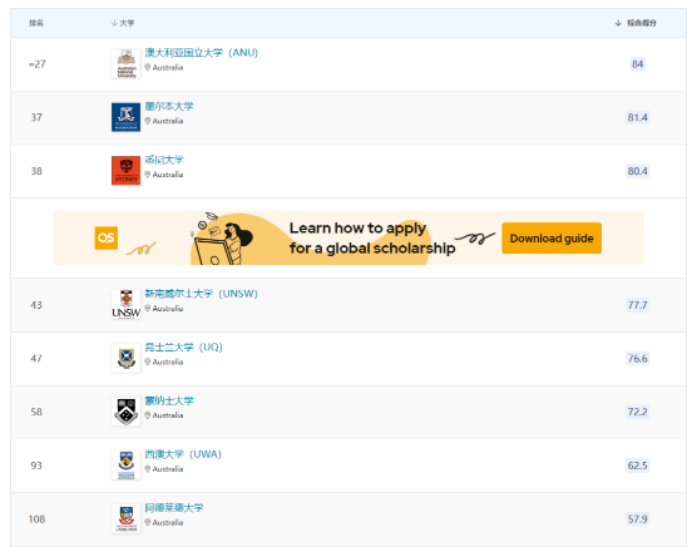Click the location pin icon under UWA
This screenshot has height=553, width=698.
tap(147, 469)
